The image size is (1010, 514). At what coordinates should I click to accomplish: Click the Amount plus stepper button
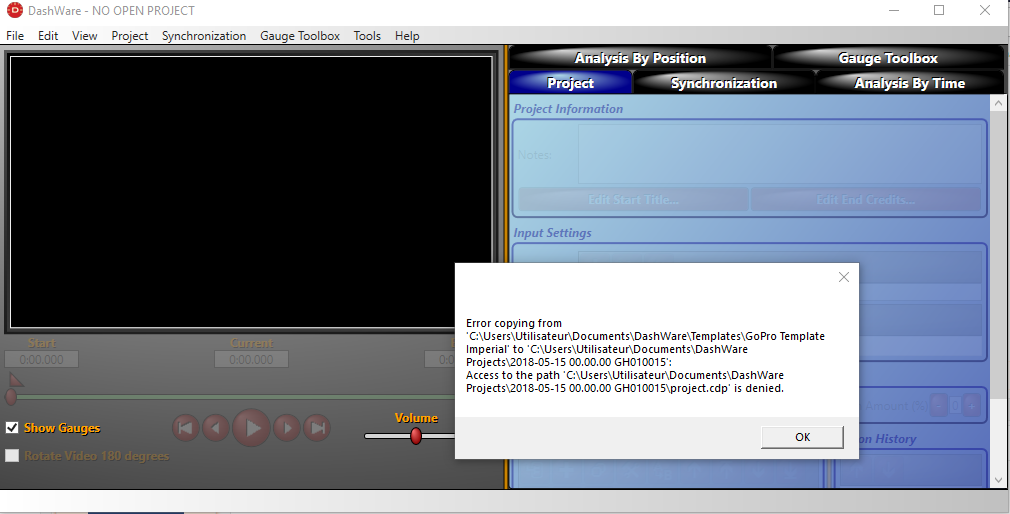click(972, 406)
